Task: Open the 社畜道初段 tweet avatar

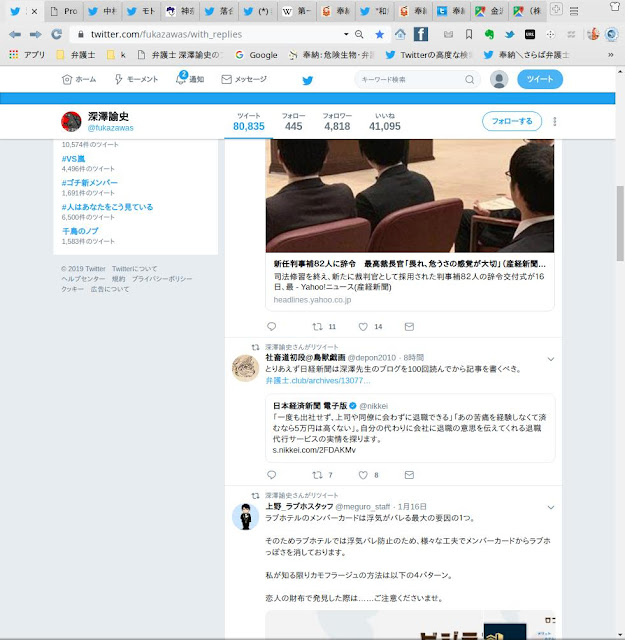Action: (x=245, y=368)
